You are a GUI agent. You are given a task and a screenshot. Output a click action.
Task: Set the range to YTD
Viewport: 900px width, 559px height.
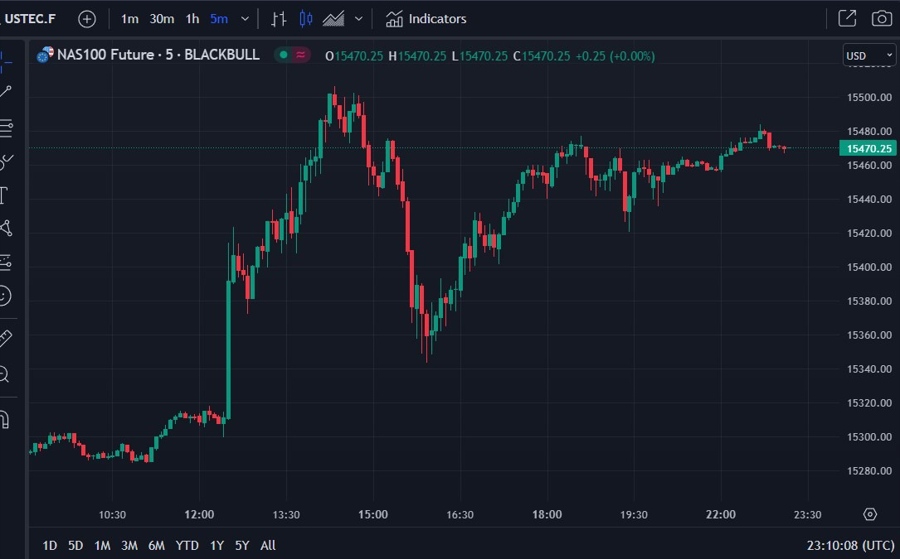[187, 545]
